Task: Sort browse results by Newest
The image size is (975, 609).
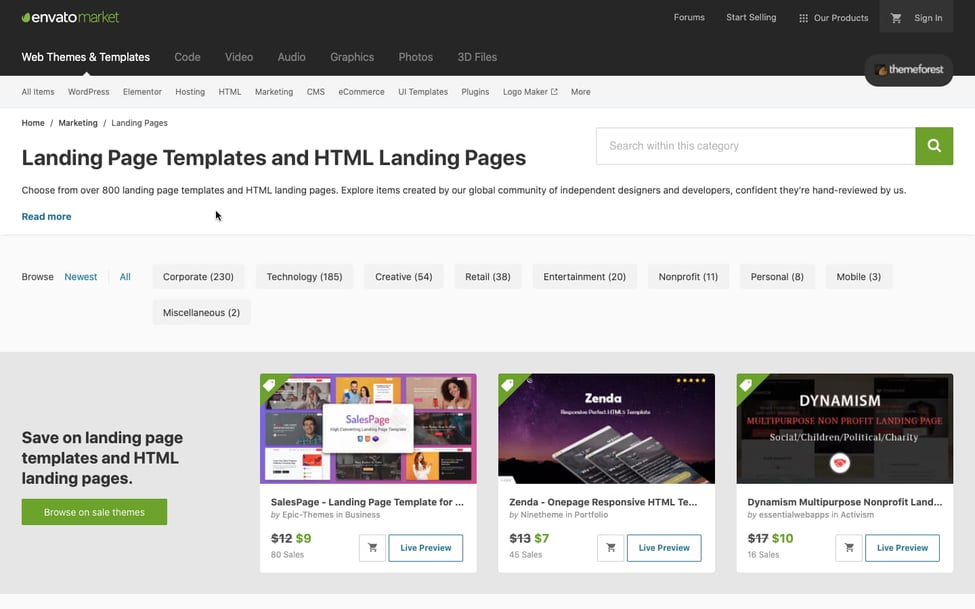Action: pos(81,277)
